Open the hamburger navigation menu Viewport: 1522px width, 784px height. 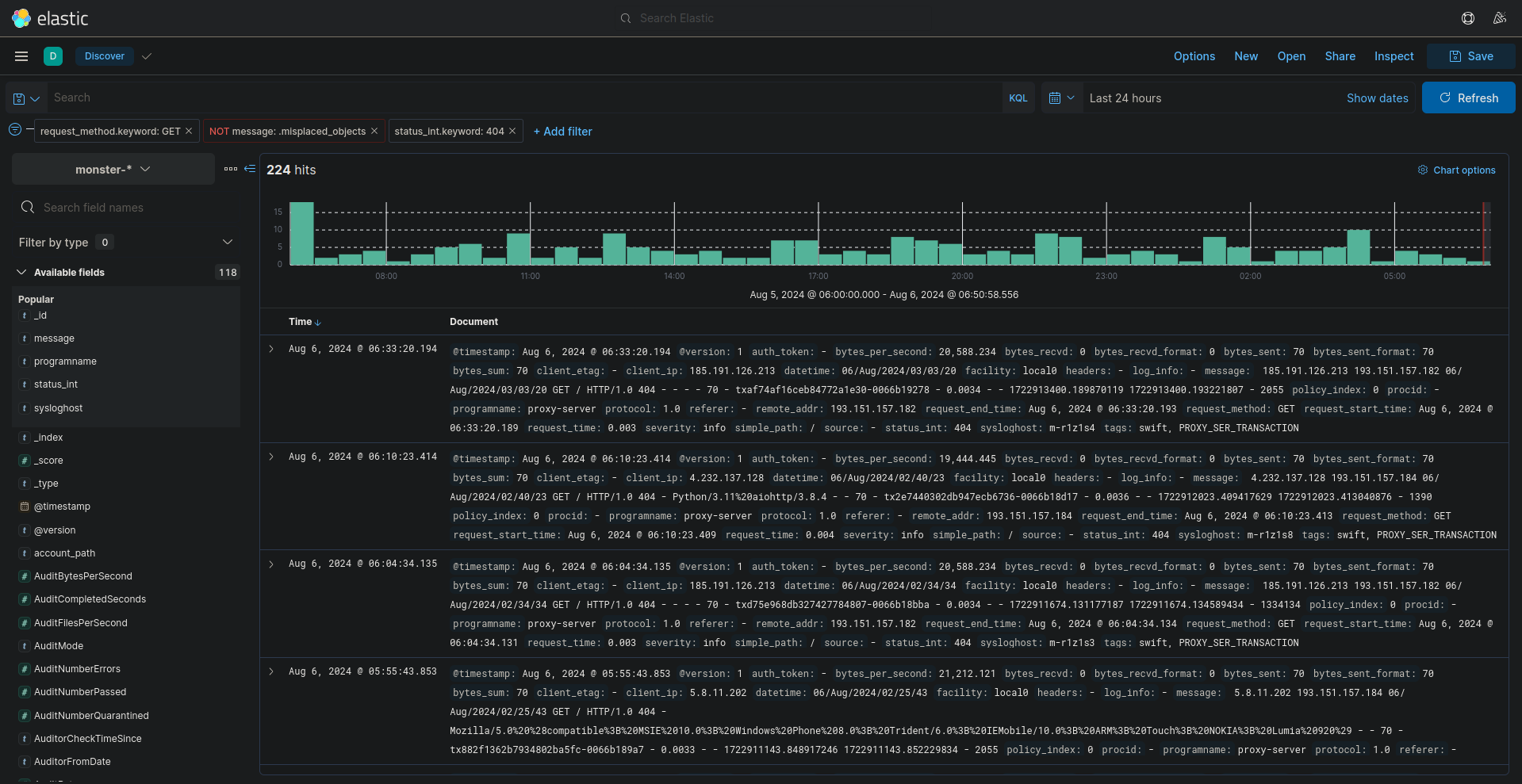[21, 56]
